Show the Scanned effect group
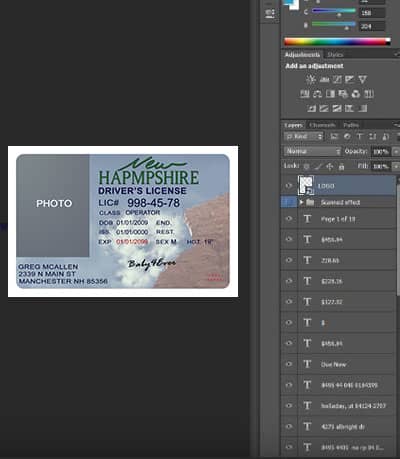 tap(289, 202)
